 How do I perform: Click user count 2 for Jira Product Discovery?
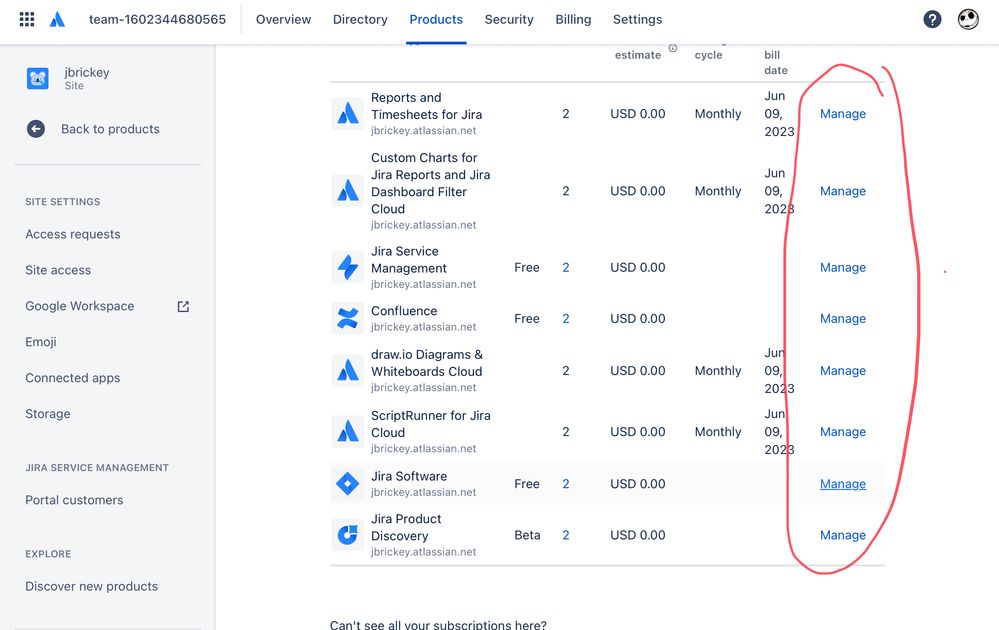566,535
